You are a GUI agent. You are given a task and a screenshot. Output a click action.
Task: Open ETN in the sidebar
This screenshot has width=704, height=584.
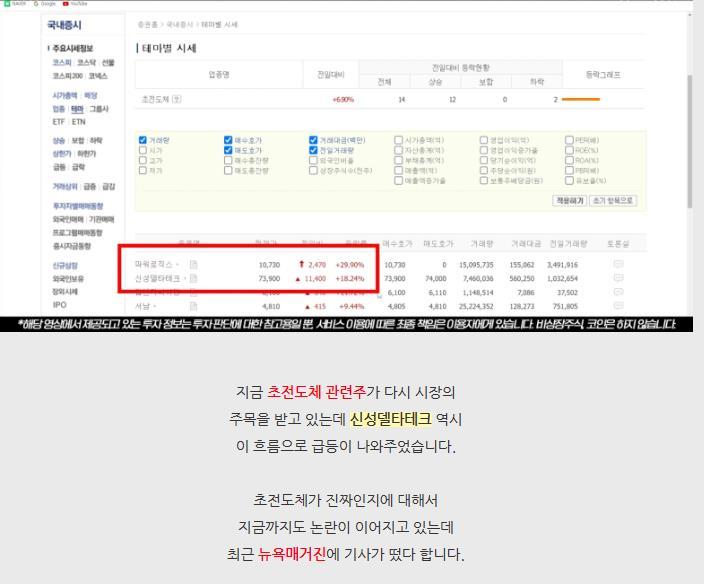[79, 122]
